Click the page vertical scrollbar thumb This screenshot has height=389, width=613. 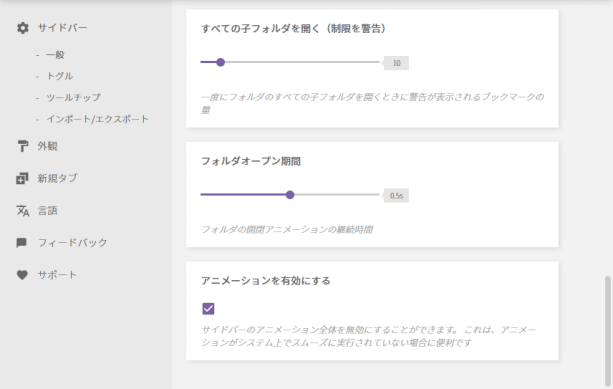click(x=607, y=331)
